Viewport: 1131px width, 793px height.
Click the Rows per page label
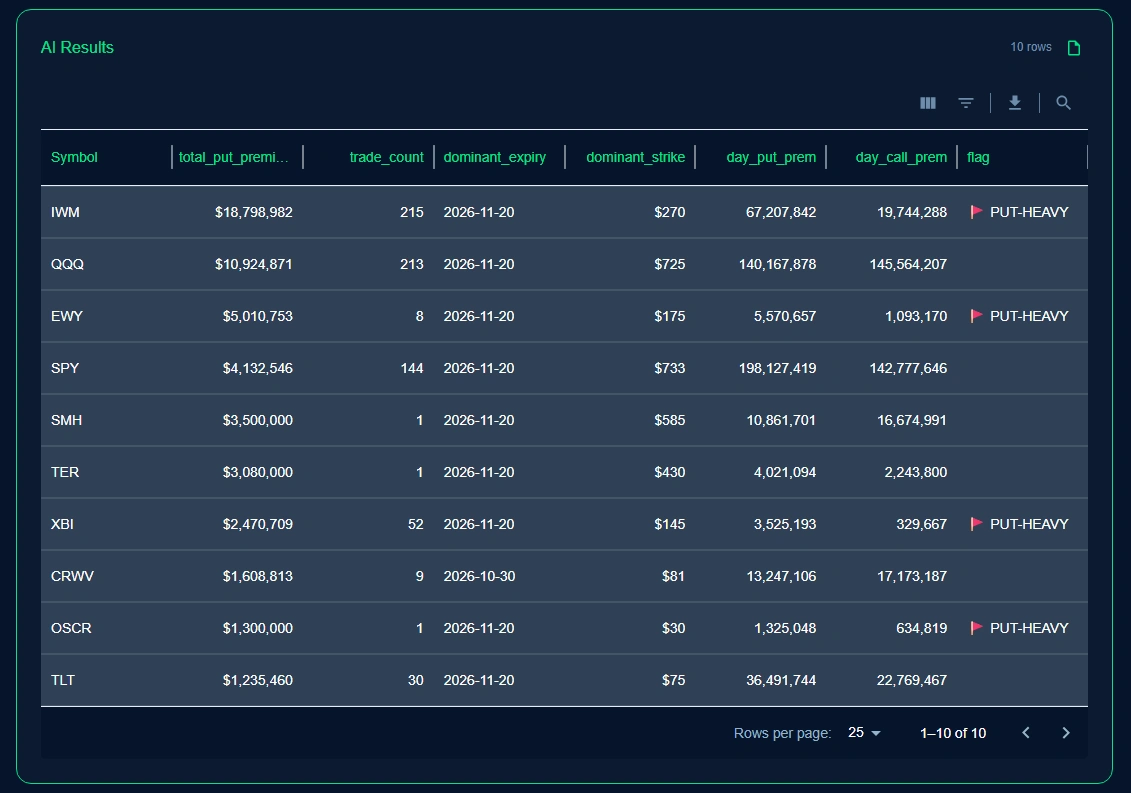[x=783, y=733]
